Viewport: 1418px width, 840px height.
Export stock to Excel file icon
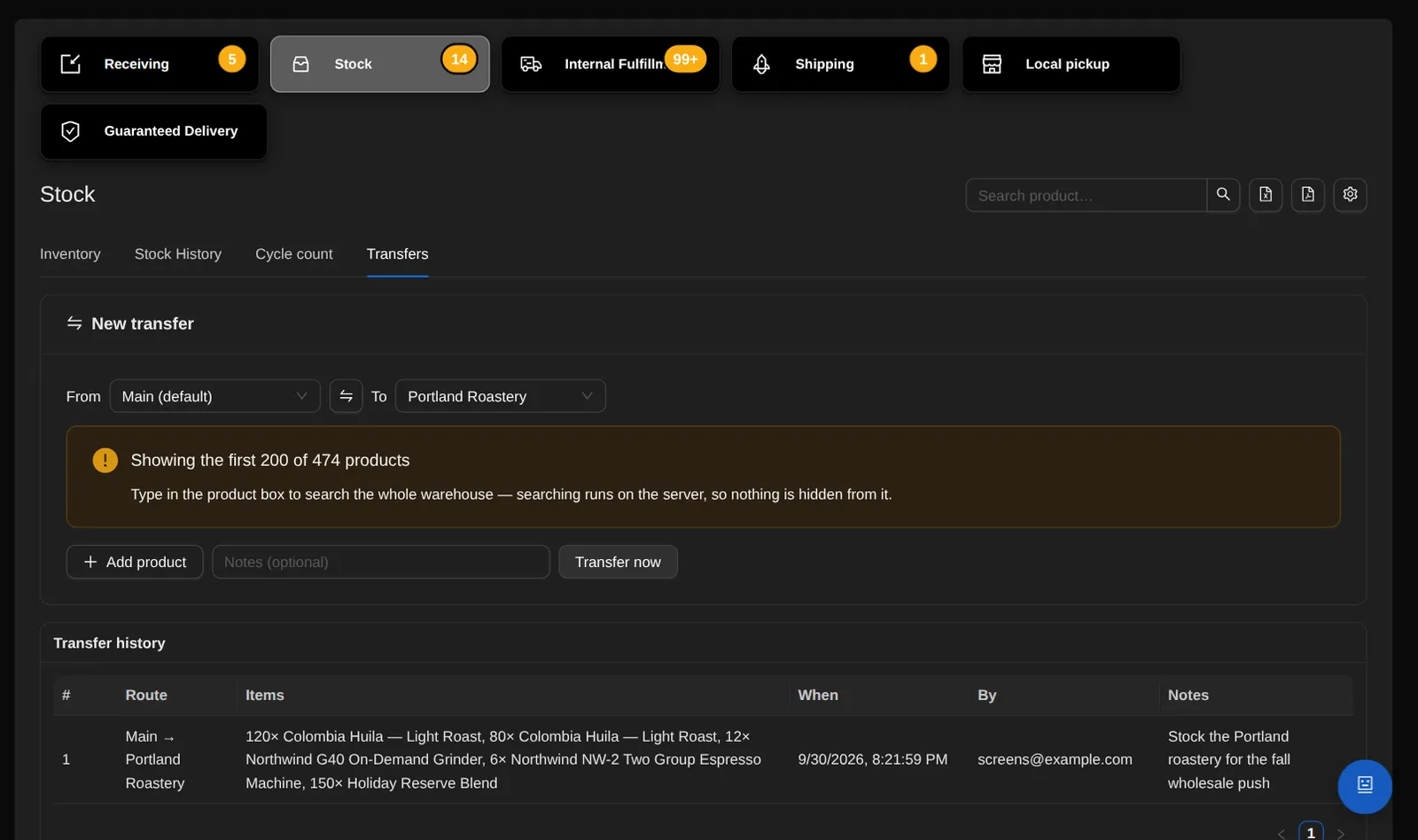click(1266, 195)
